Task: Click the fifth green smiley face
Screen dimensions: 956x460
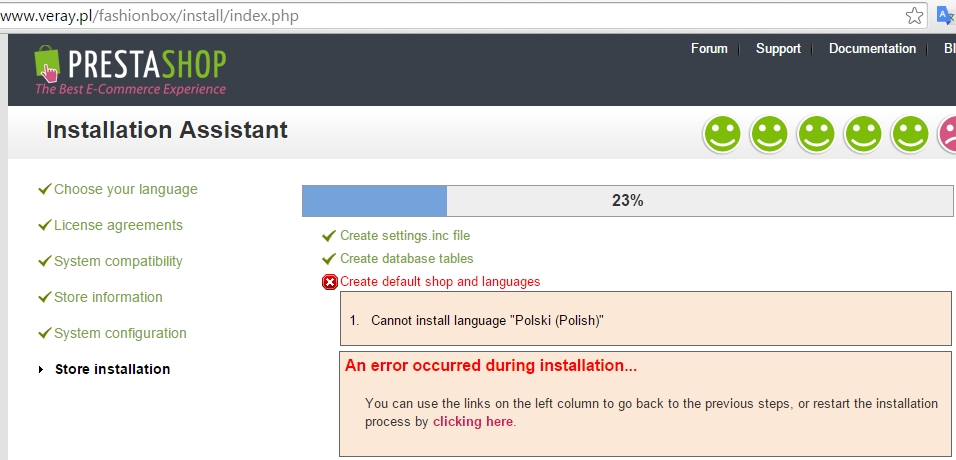Action: click(x=910, y=134)
